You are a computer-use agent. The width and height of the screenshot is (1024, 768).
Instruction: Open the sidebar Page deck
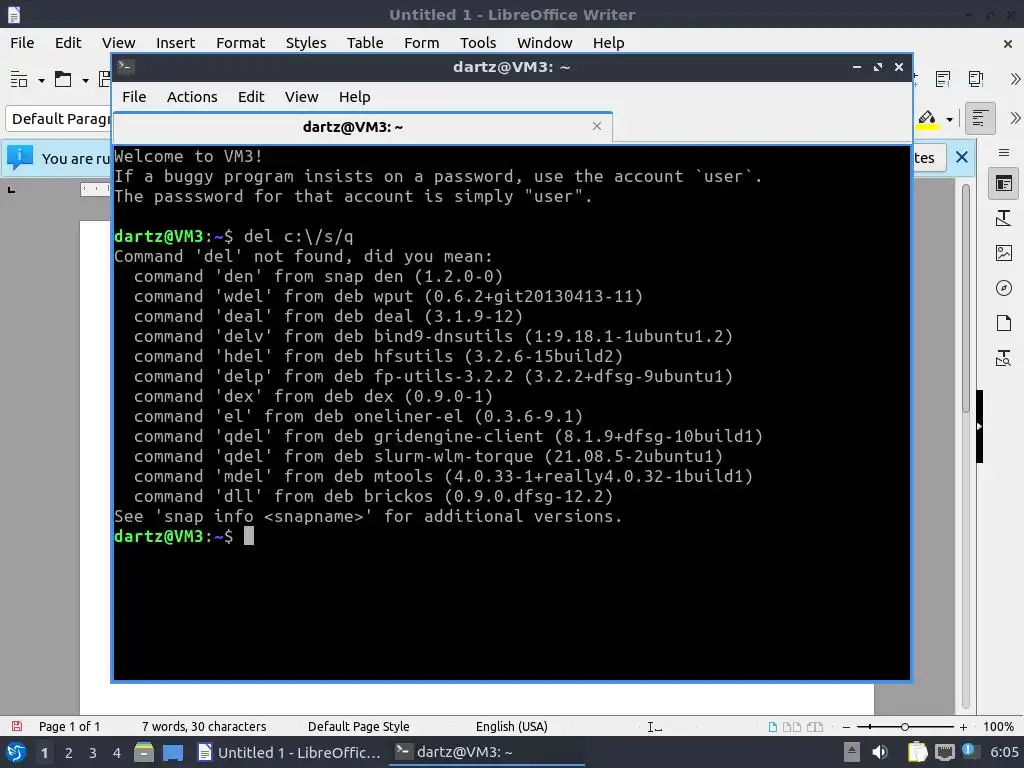point(1004,323)
